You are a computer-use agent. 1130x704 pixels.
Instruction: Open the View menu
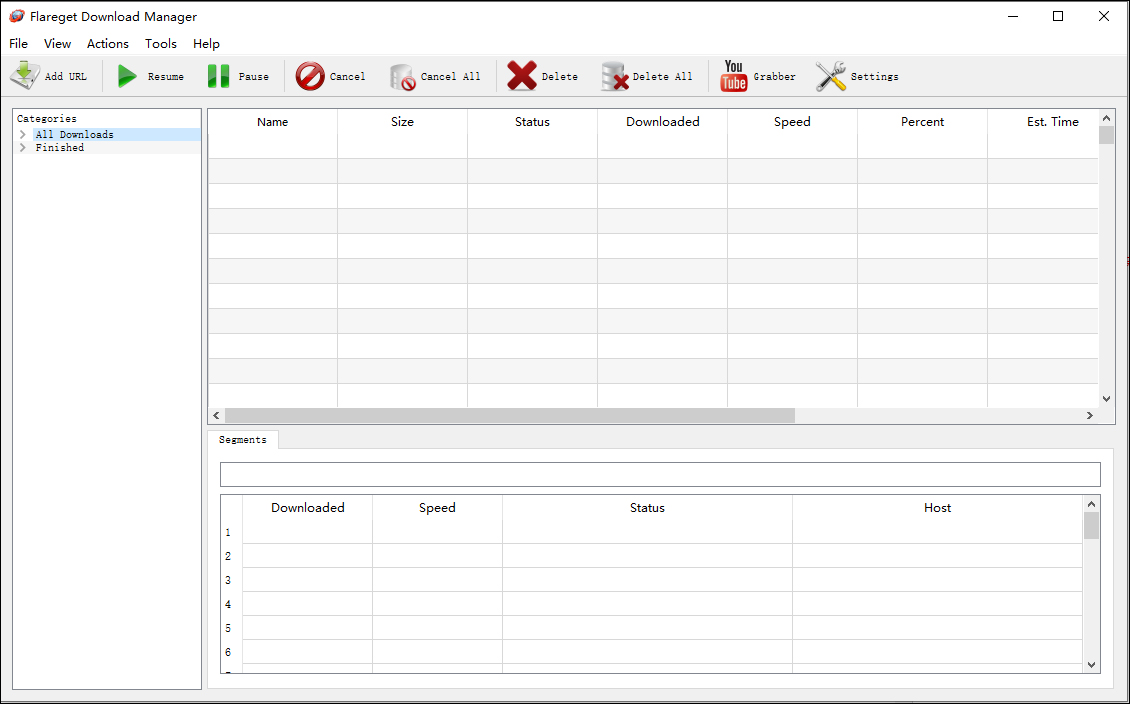pyautogui.click(x=58, y=44)
